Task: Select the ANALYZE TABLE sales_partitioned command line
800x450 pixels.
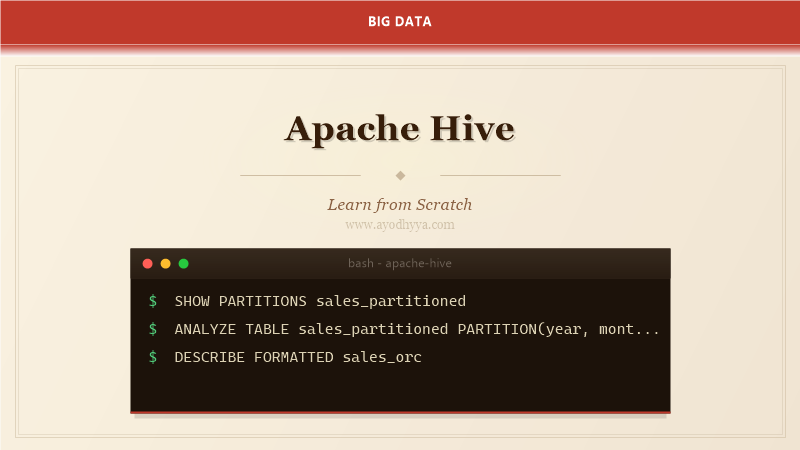Action: [417, 329]
